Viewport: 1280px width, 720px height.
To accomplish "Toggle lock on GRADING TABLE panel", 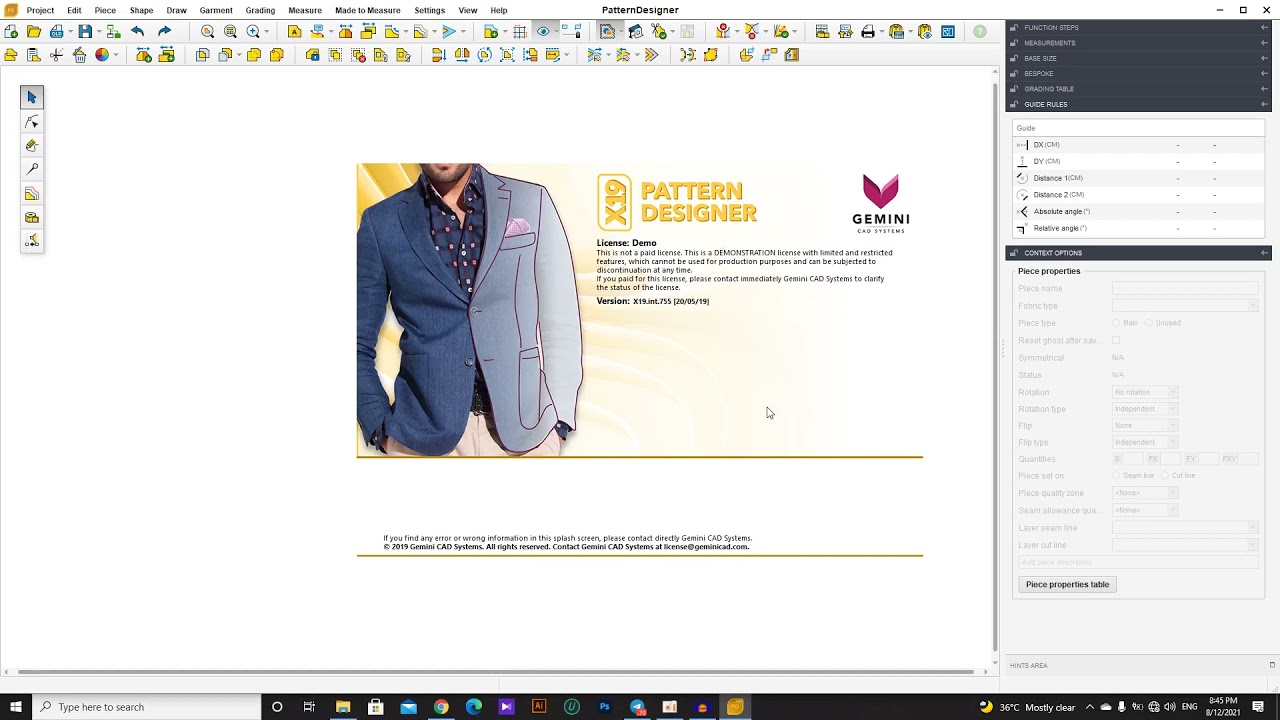I will (1014, 89).
